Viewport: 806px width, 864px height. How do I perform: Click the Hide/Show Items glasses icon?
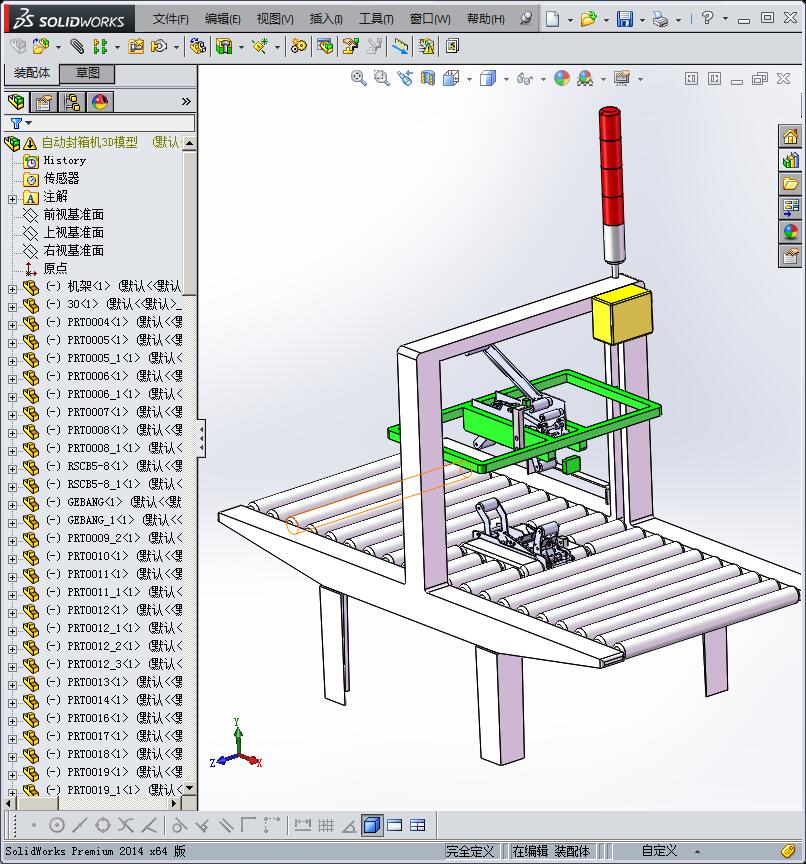click(524, 79)
